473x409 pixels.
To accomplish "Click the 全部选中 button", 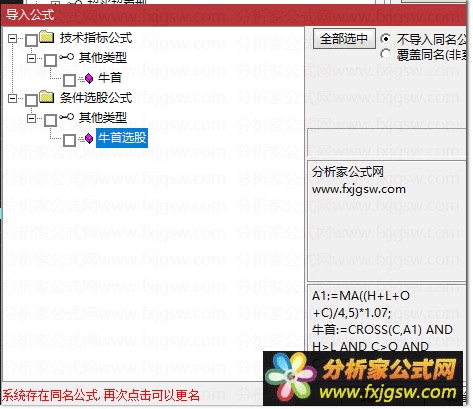I will 344,39.
